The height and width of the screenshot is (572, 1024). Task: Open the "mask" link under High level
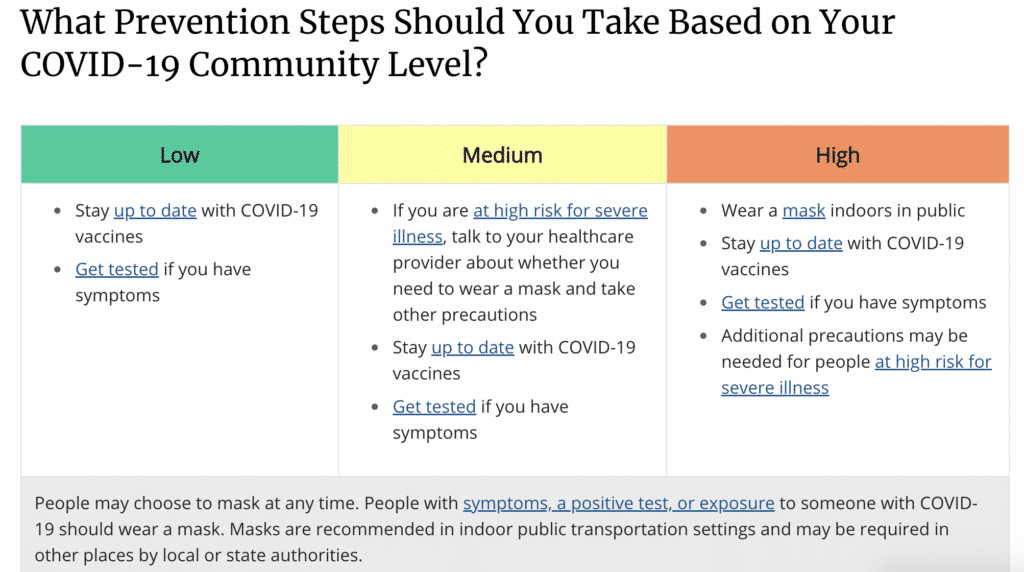(804, 211)
